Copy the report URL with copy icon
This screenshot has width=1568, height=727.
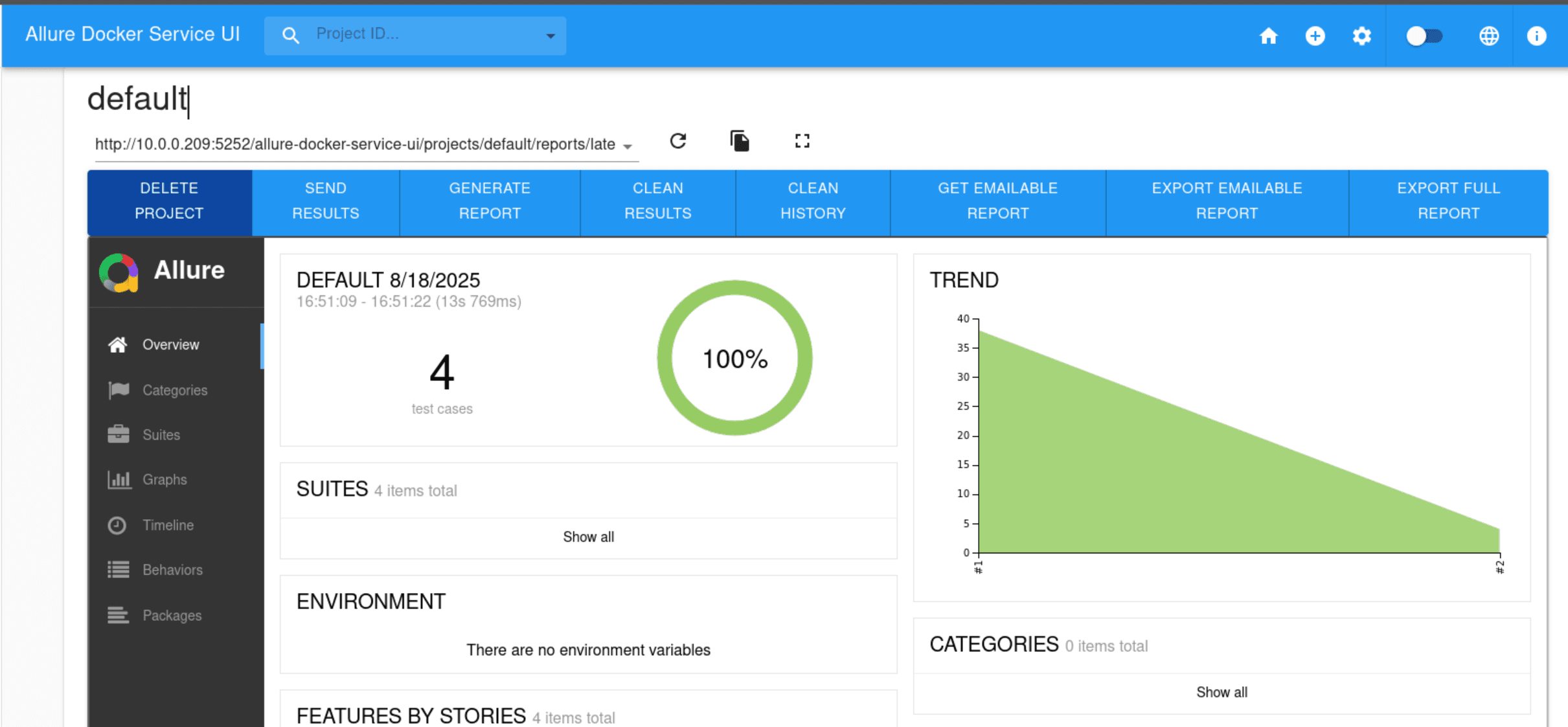[x=739, y=141]
